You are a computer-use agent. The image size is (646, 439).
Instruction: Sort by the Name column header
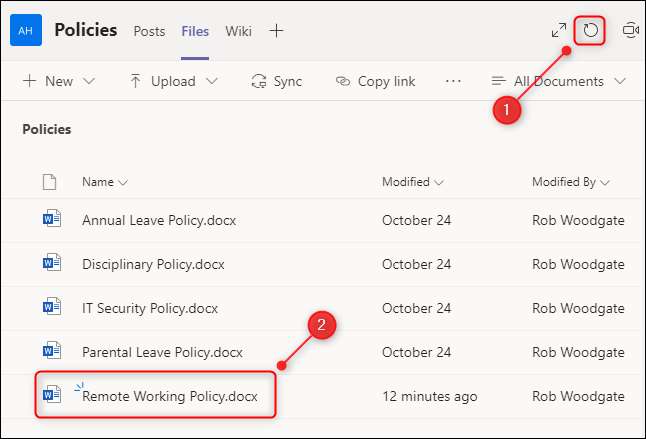pos(104,182)
